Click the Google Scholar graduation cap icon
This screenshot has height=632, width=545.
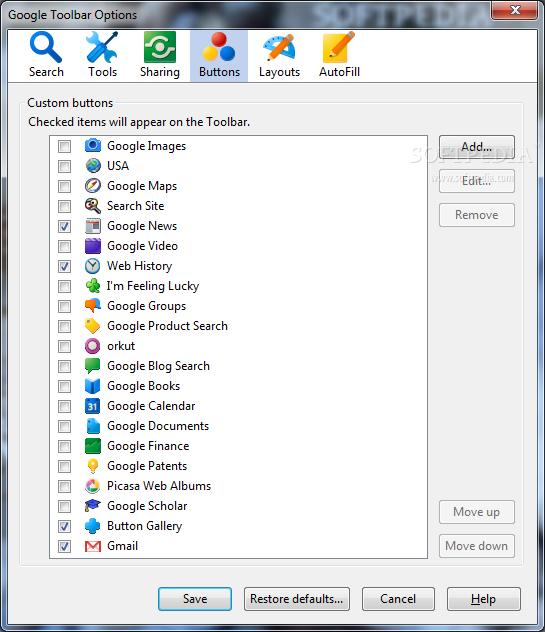click(x=93, y=506)
